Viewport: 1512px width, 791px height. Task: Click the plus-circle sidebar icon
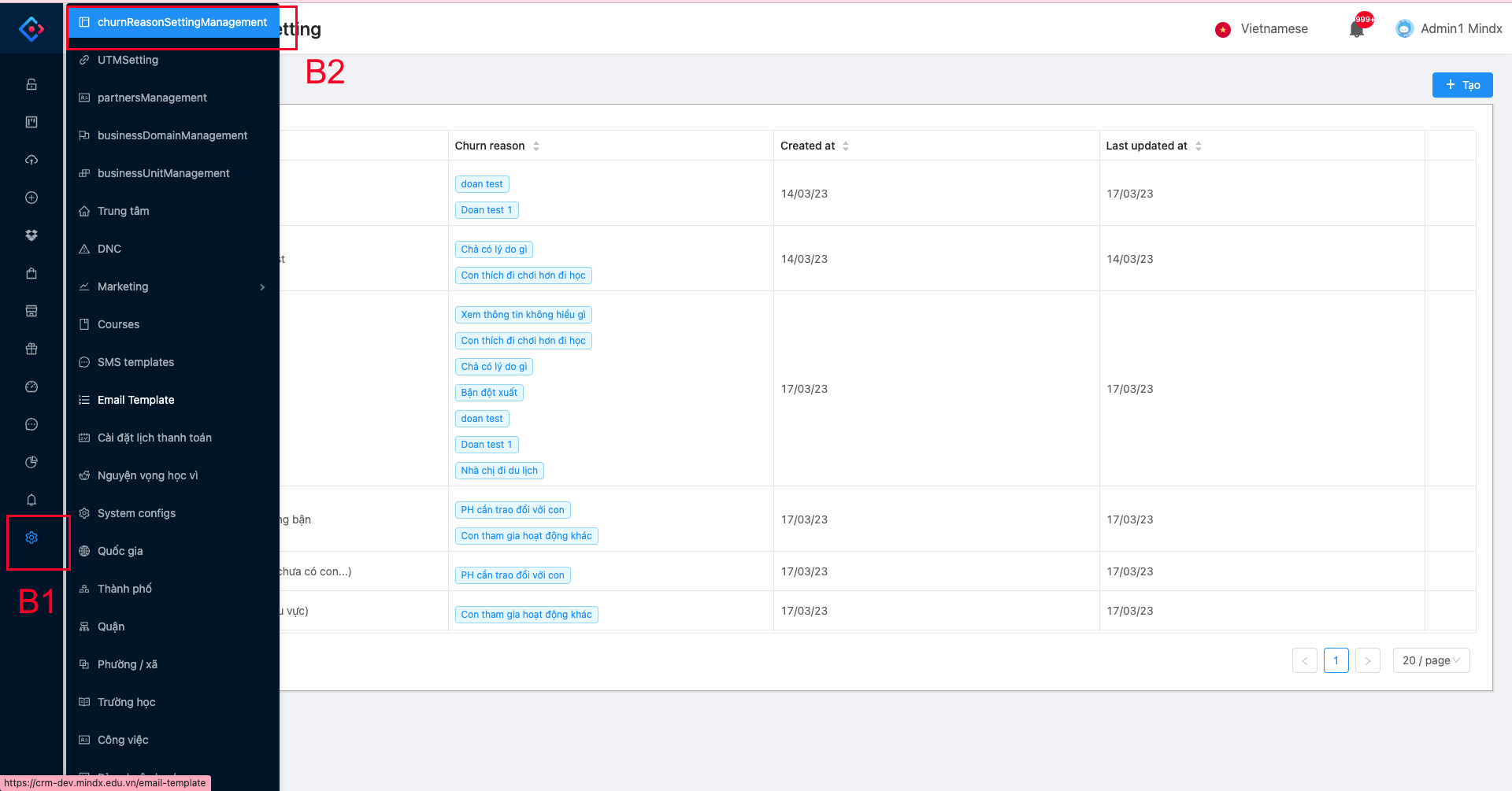click(x=31, y=198)
